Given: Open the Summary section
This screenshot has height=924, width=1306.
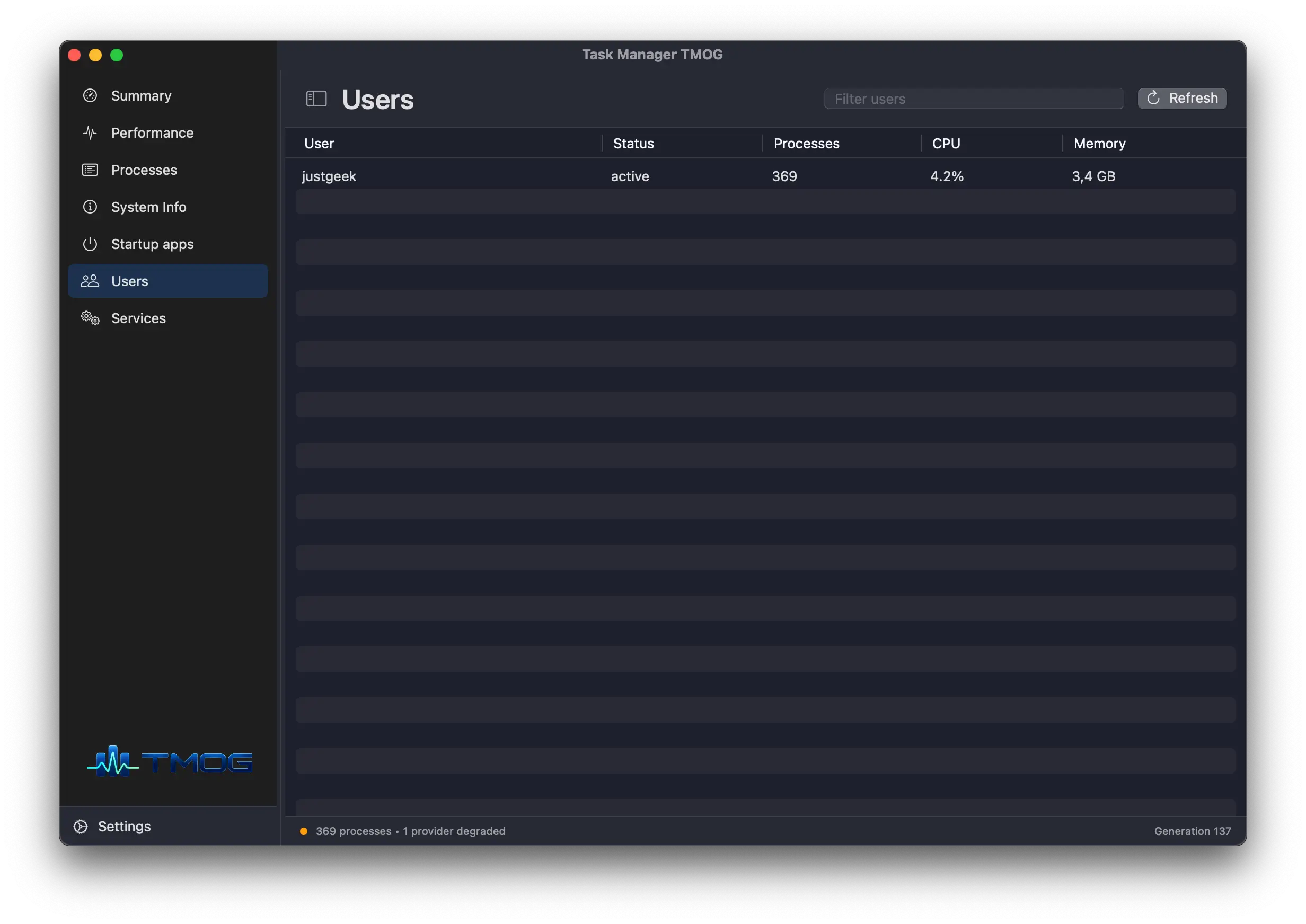Looking at the screenshot, I should 168,95.
